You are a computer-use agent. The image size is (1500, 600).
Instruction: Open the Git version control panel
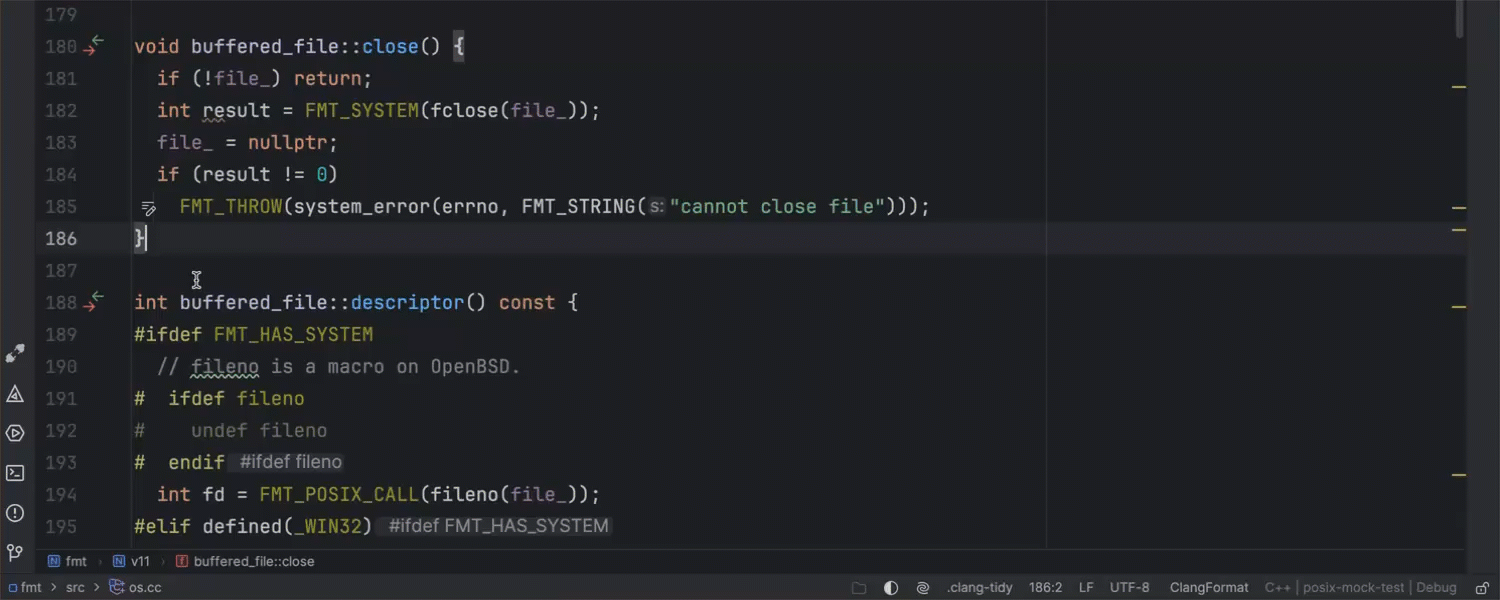tap(15, 552)
